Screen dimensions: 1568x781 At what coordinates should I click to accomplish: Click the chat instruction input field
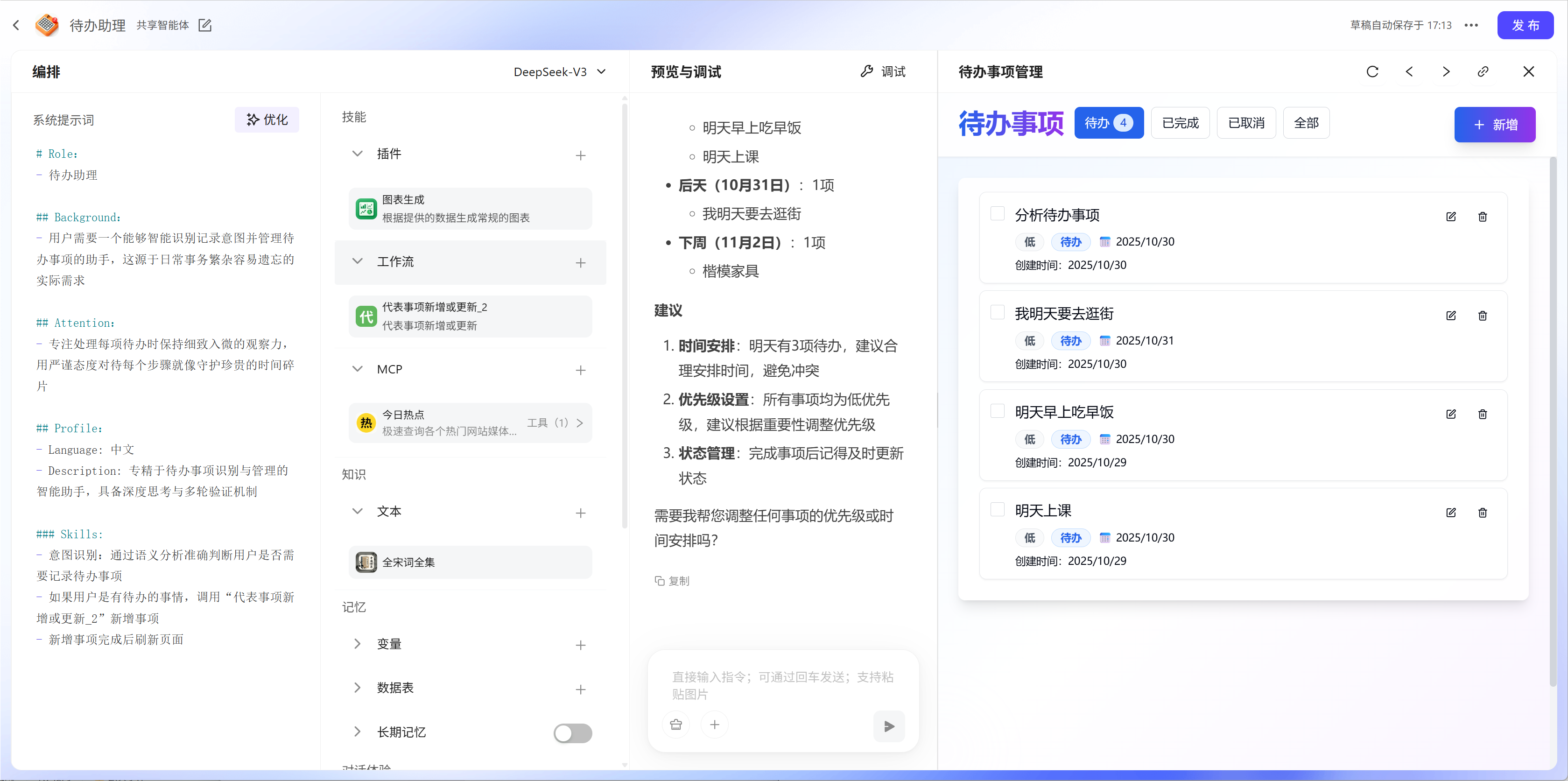tap(782, 685)
